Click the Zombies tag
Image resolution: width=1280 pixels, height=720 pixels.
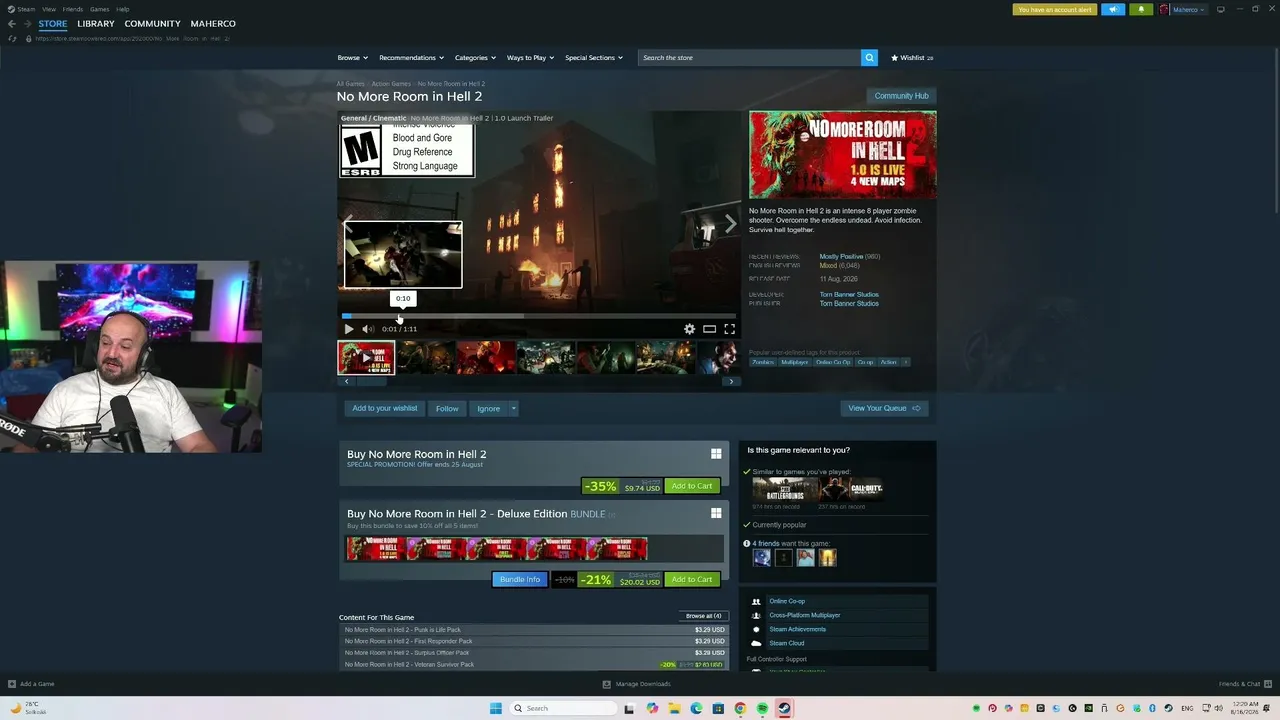click(x=763, y=362)
